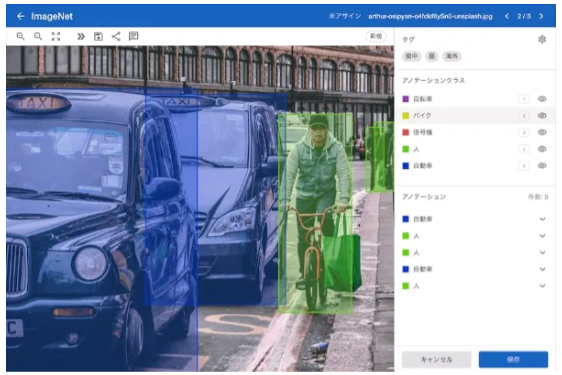The width and height of the screenshot is (562, 375).
Task: Click the back arrow beside ImageNet
Action: (21, 16)
